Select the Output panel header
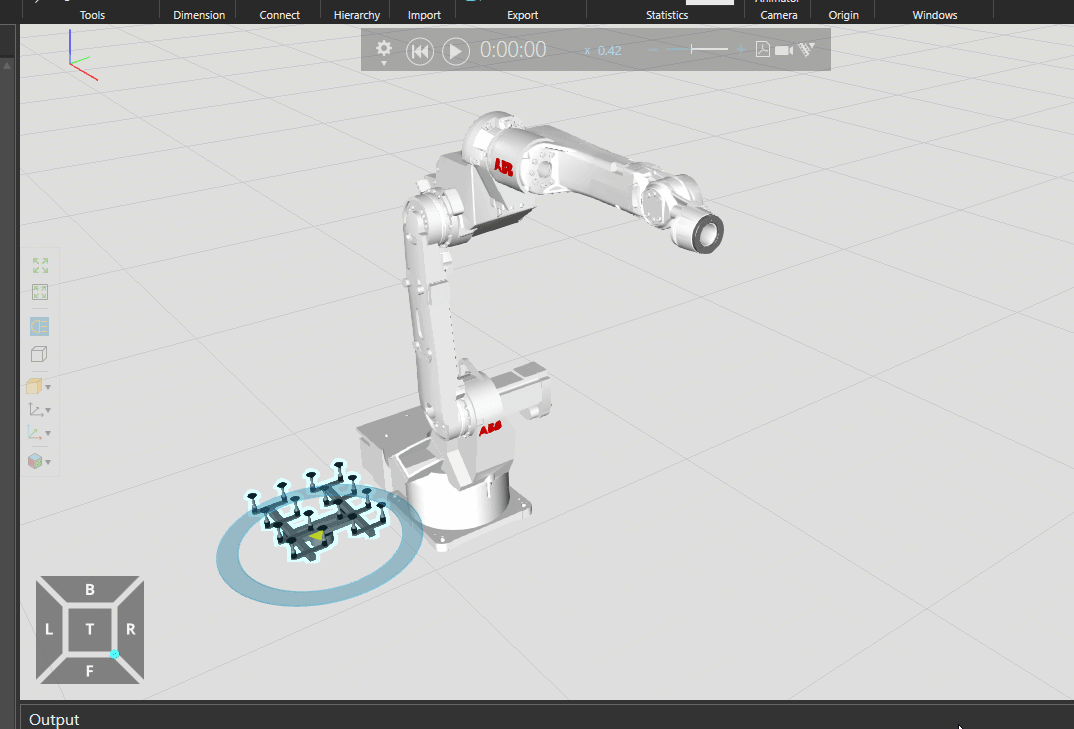The height and width of the screenshot is (729, 1074). 54,719
